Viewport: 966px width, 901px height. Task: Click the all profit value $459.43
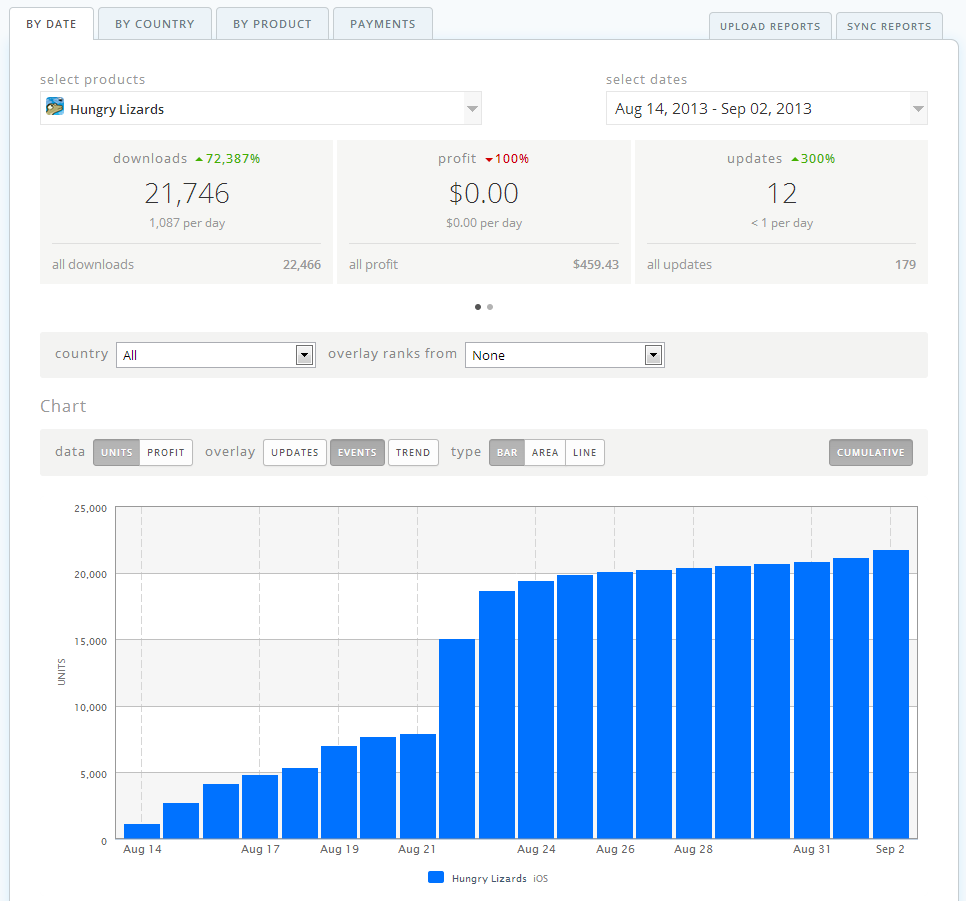pyautogui.click(x=596, y=264)
